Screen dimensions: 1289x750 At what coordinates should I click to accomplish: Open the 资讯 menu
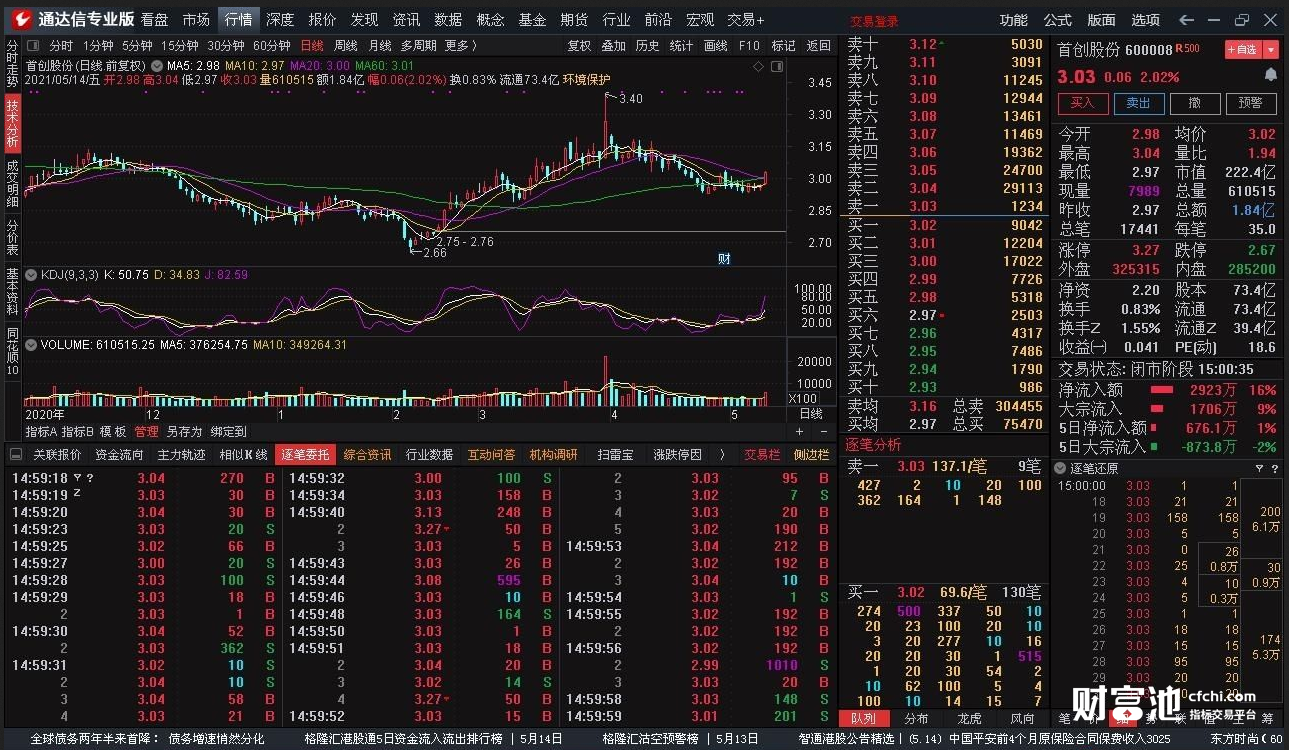coord(406,19)
